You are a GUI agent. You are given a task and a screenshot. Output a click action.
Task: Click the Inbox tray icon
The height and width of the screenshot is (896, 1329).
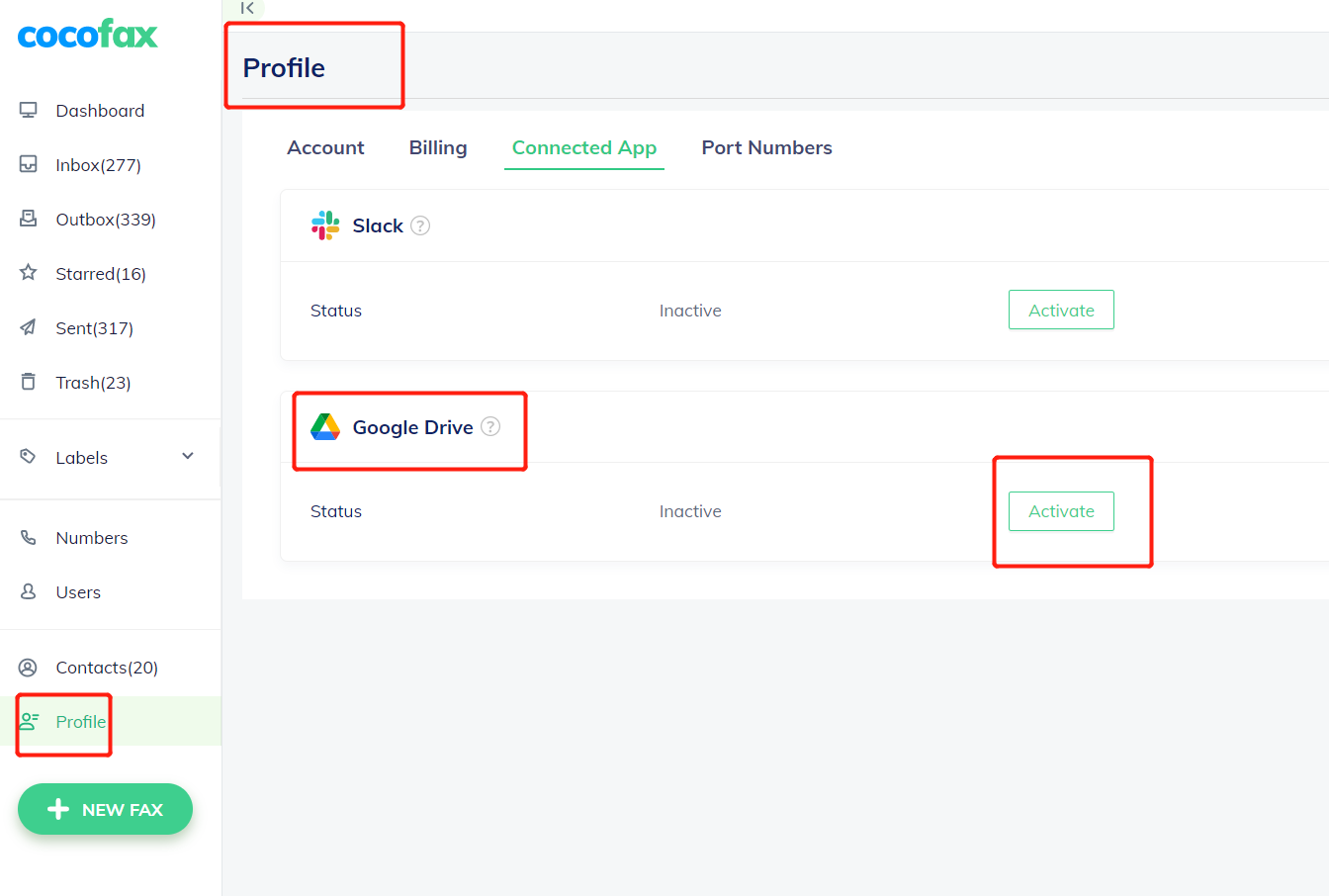pos(29,164)
